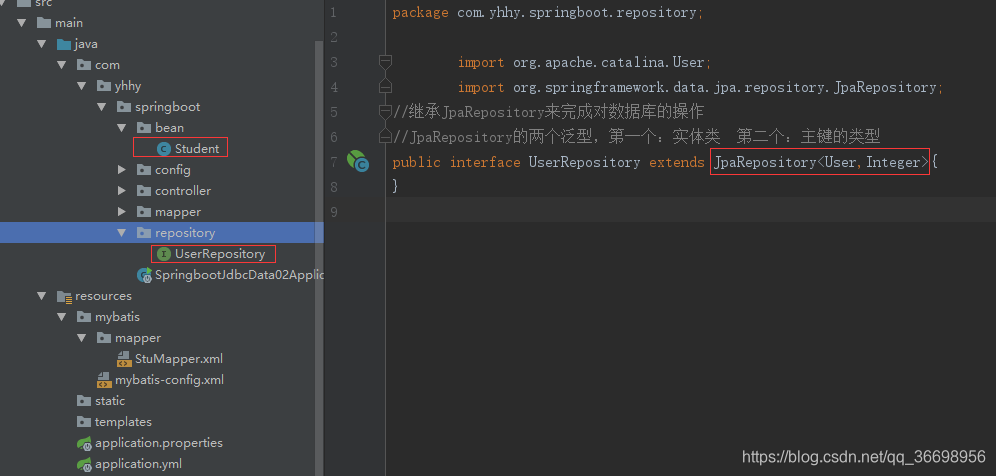Image resolution: width=996 pixels, height=476 pixels.
Task: Collapse the springboot package arrow
Action: 102,107
